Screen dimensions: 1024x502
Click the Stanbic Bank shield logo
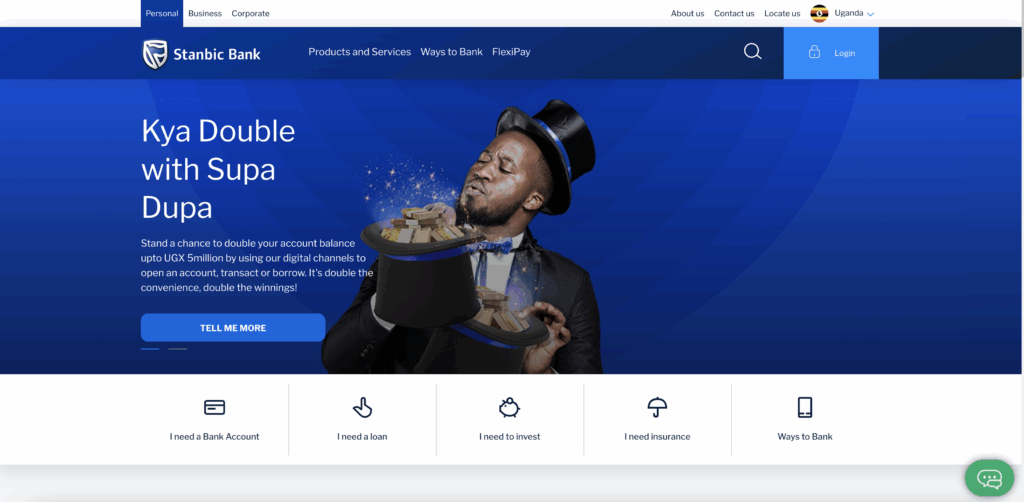(155, 54)
